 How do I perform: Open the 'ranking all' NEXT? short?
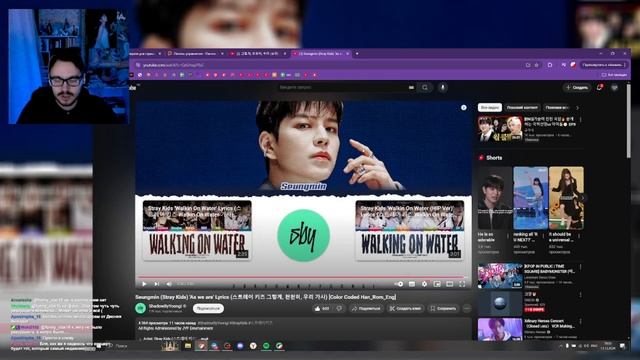[530, 198]
